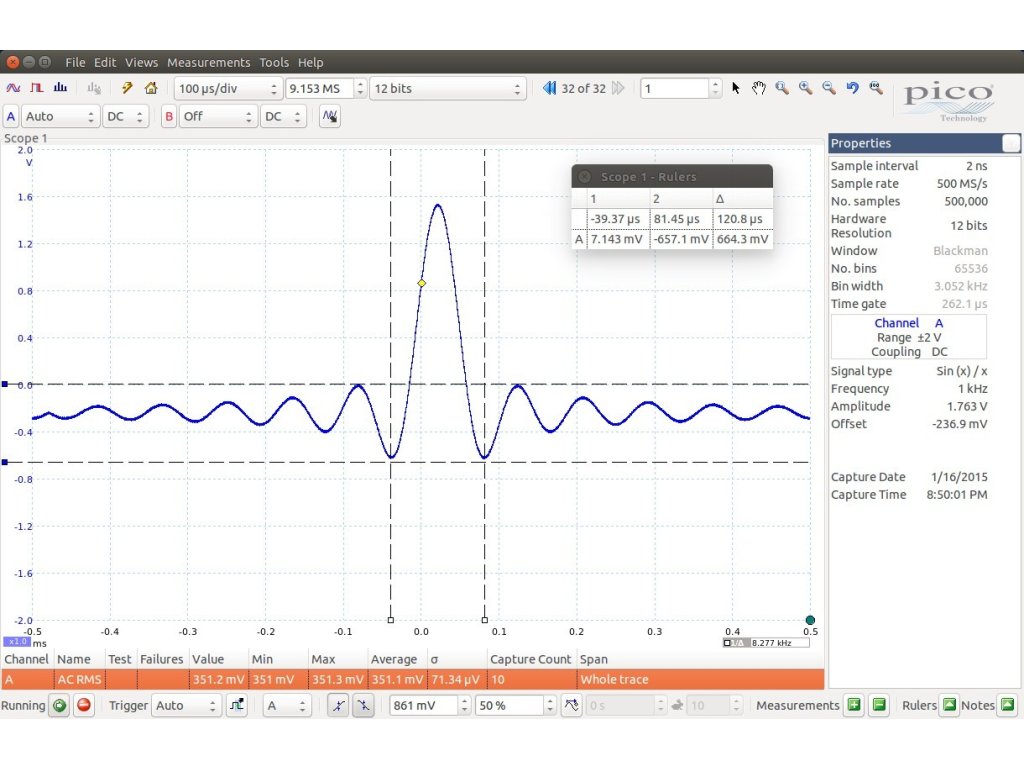Open Channel A DC coupling dropdown

tap(125, 116)
